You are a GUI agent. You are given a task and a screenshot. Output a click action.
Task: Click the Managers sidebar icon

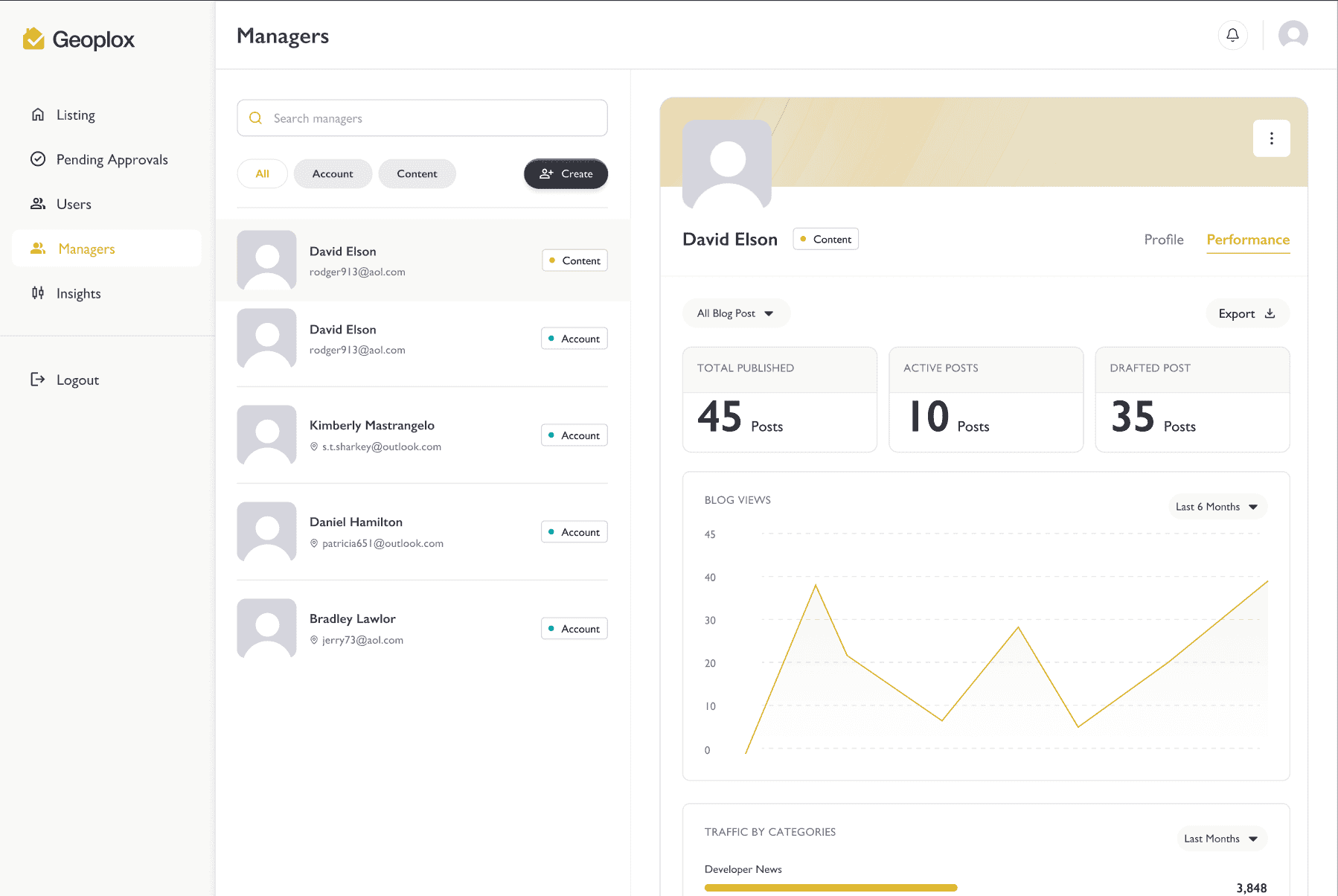tap(38, 249)
